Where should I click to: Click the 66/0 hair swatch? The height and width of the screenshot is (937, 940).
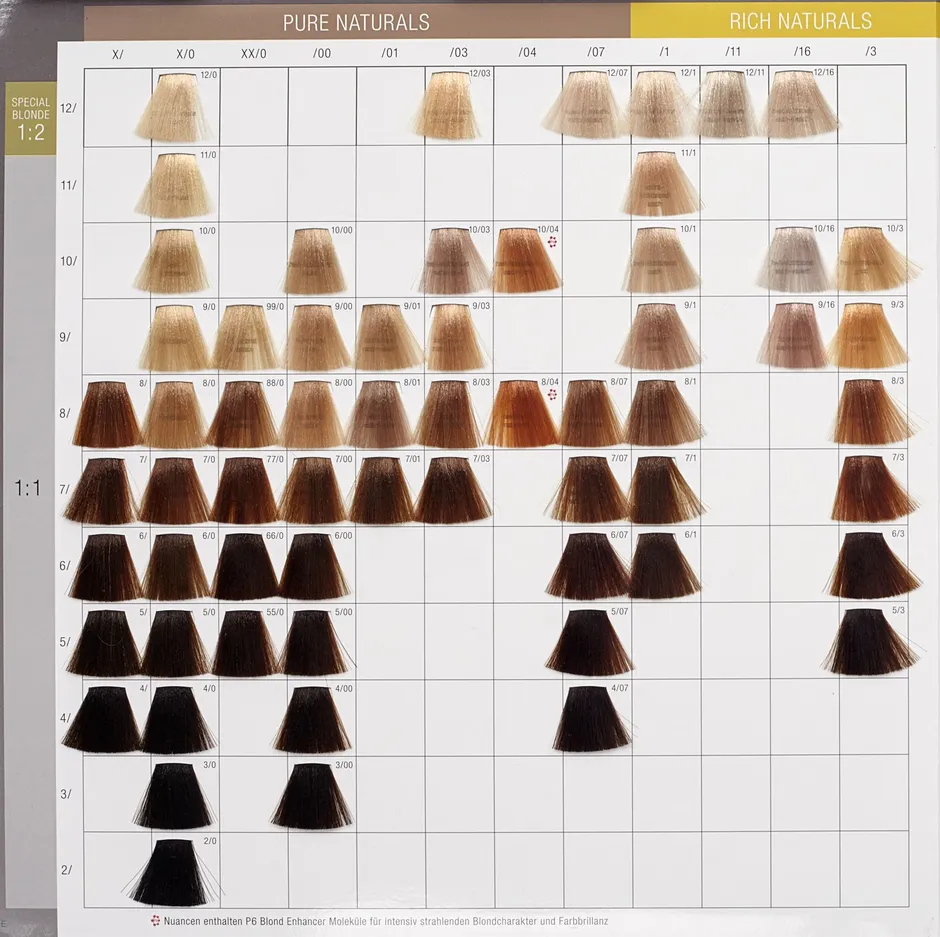[x=247, y=567]
